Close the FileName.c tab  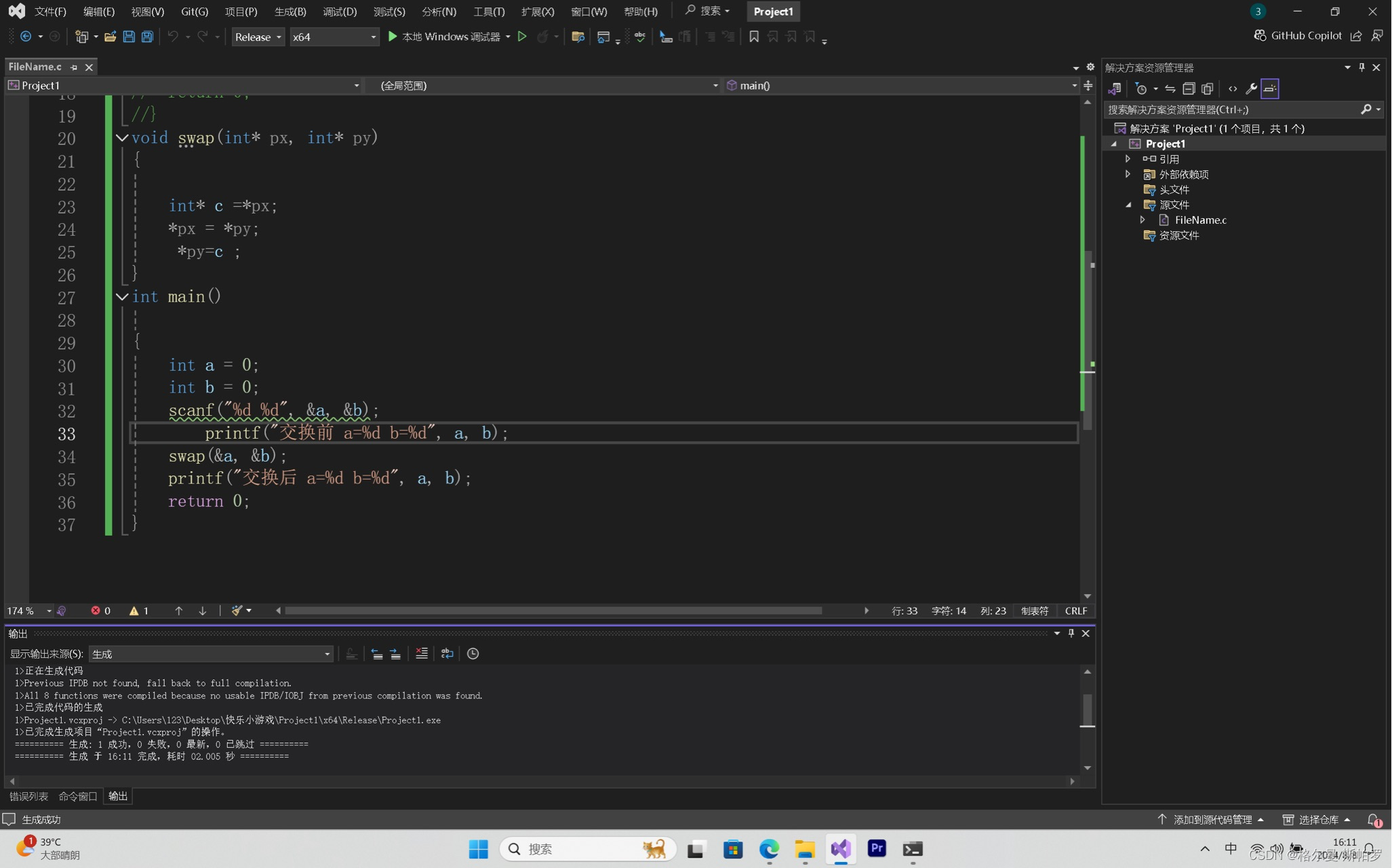[x=89, y=67]
